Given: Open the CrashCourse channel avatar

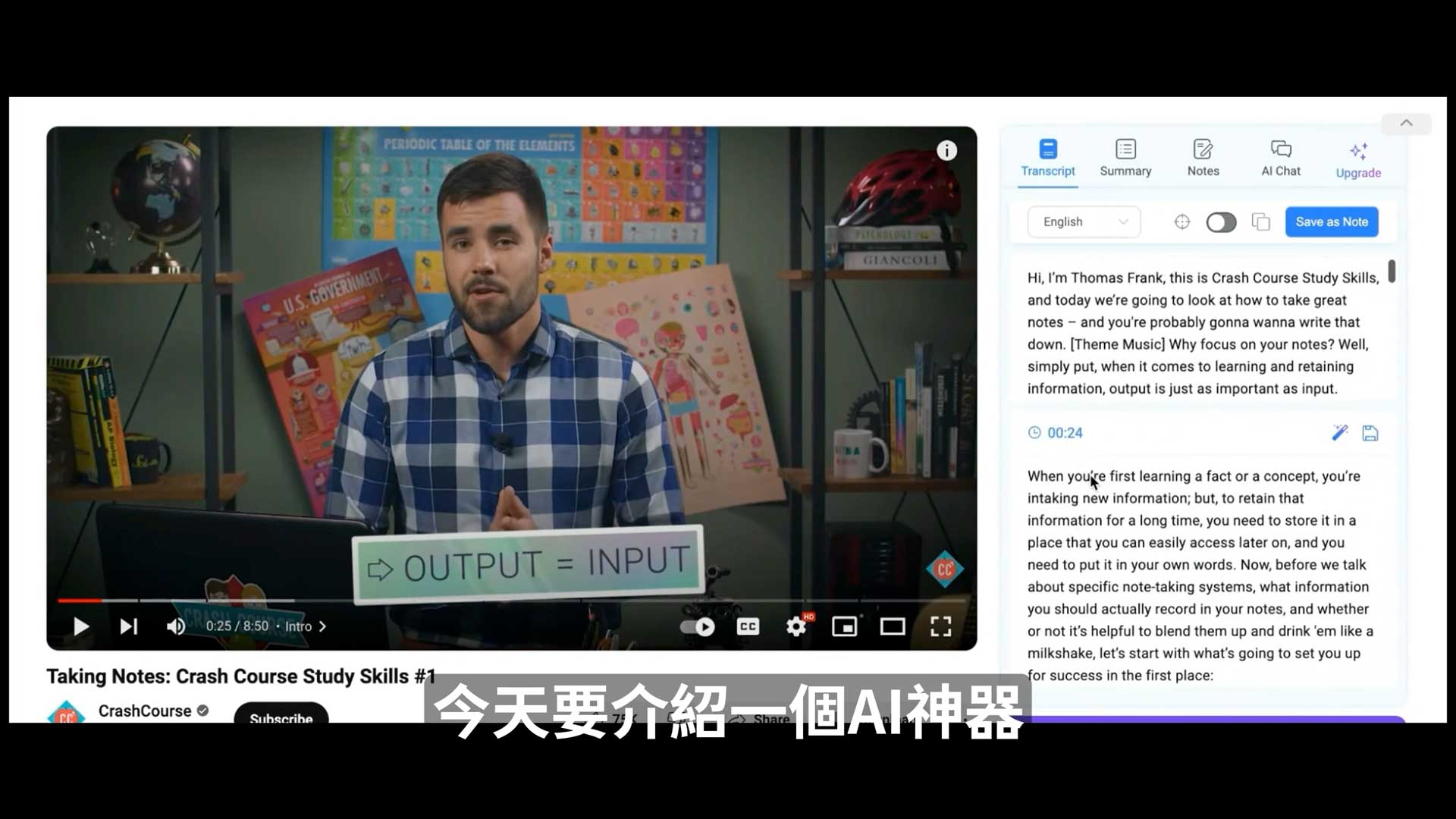Looking at the screenshot, I should [66, 712].
